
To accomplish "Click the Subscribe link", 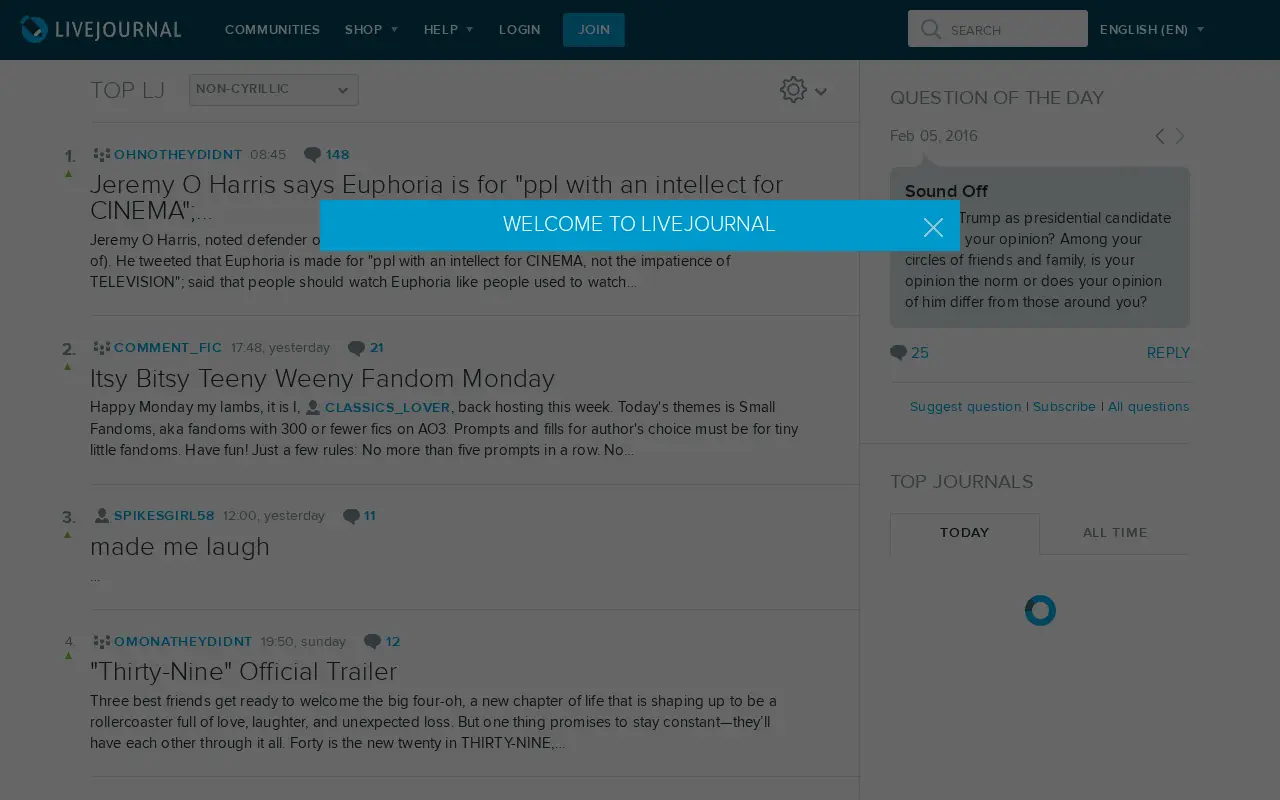I will [1064, 407].
